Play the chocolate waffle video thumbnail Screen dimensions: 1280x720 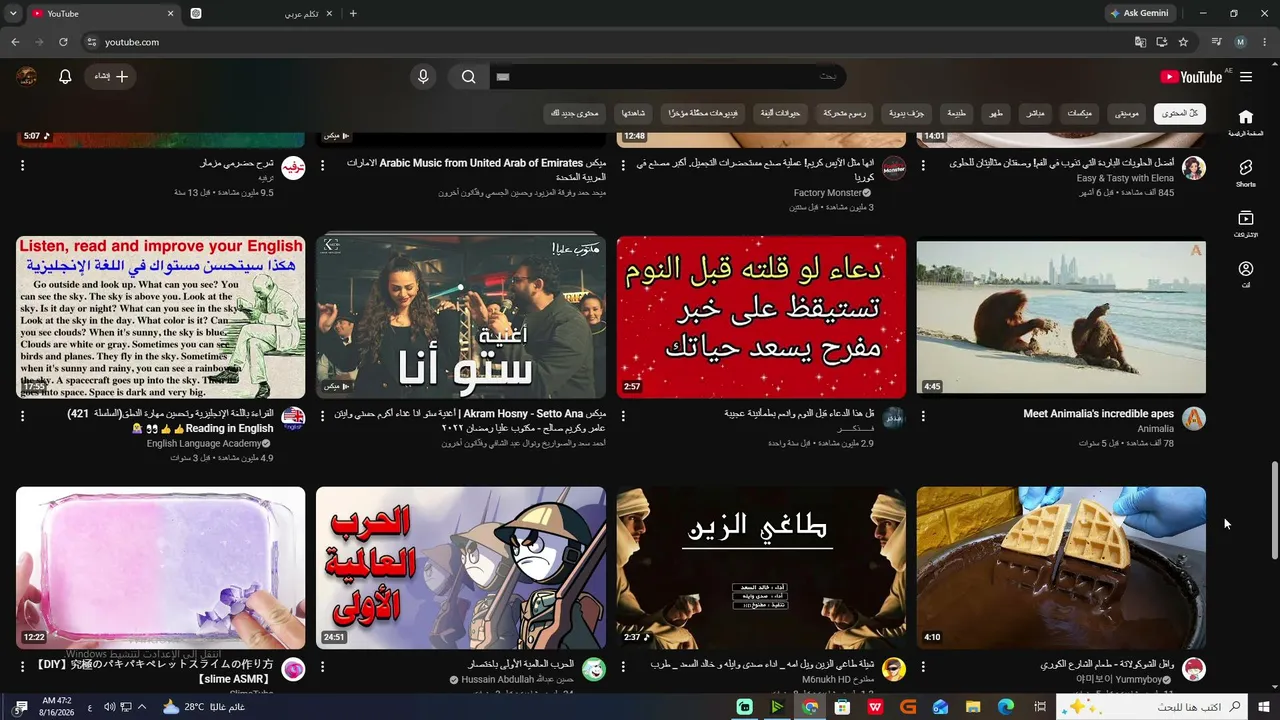point(1061,568)
